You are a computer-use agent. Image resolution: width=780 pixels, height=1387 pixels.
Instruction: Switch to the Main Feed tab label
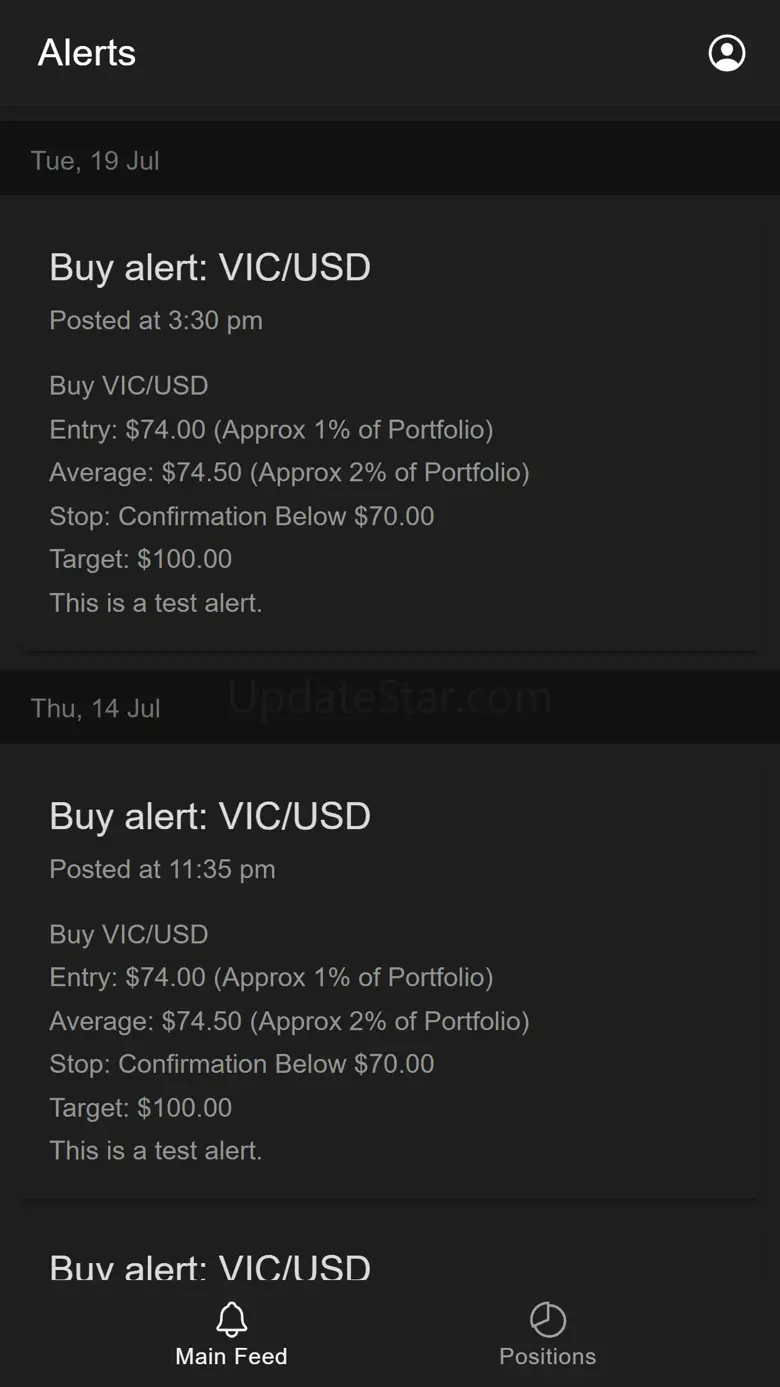(x=231, y=1357)
